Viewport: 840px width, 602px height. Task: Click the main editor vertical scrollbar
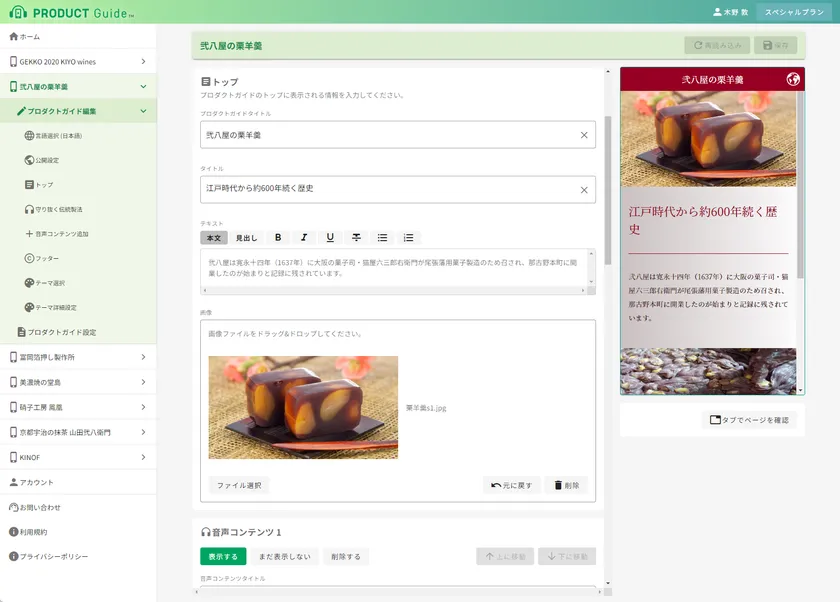pyautogui.click(x=606, y=190)
